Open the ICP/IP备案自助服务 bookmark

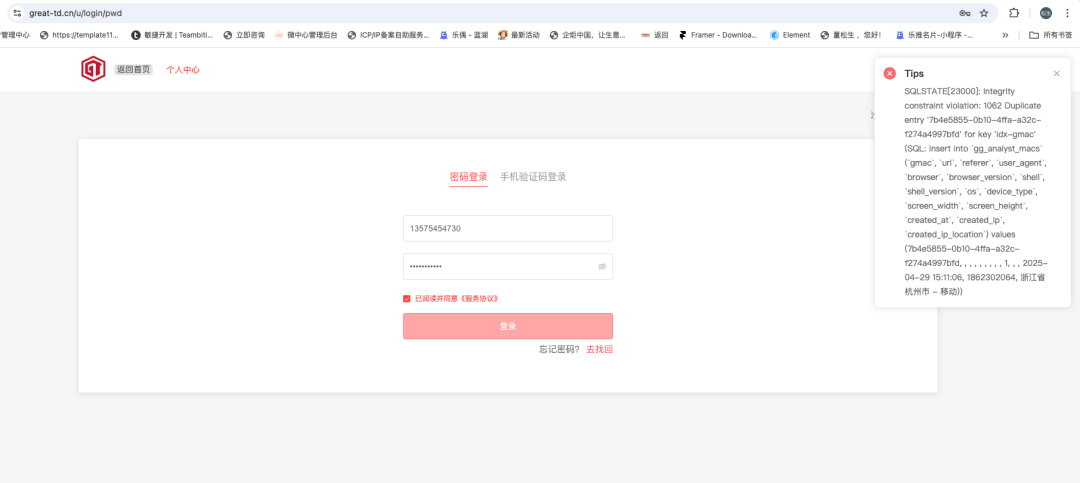click(388, 34)
